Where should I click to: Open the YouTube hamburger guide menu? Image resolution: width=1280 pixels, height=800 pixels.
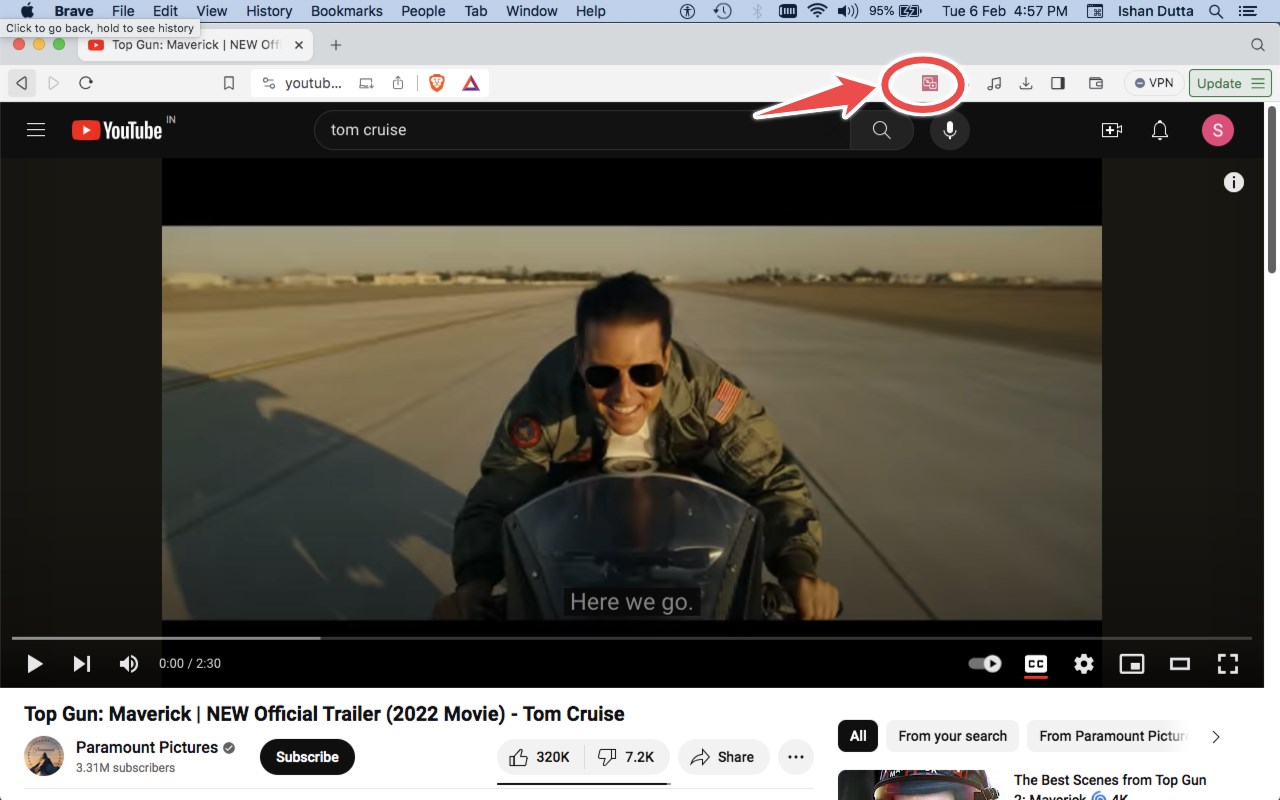(36, 130)
